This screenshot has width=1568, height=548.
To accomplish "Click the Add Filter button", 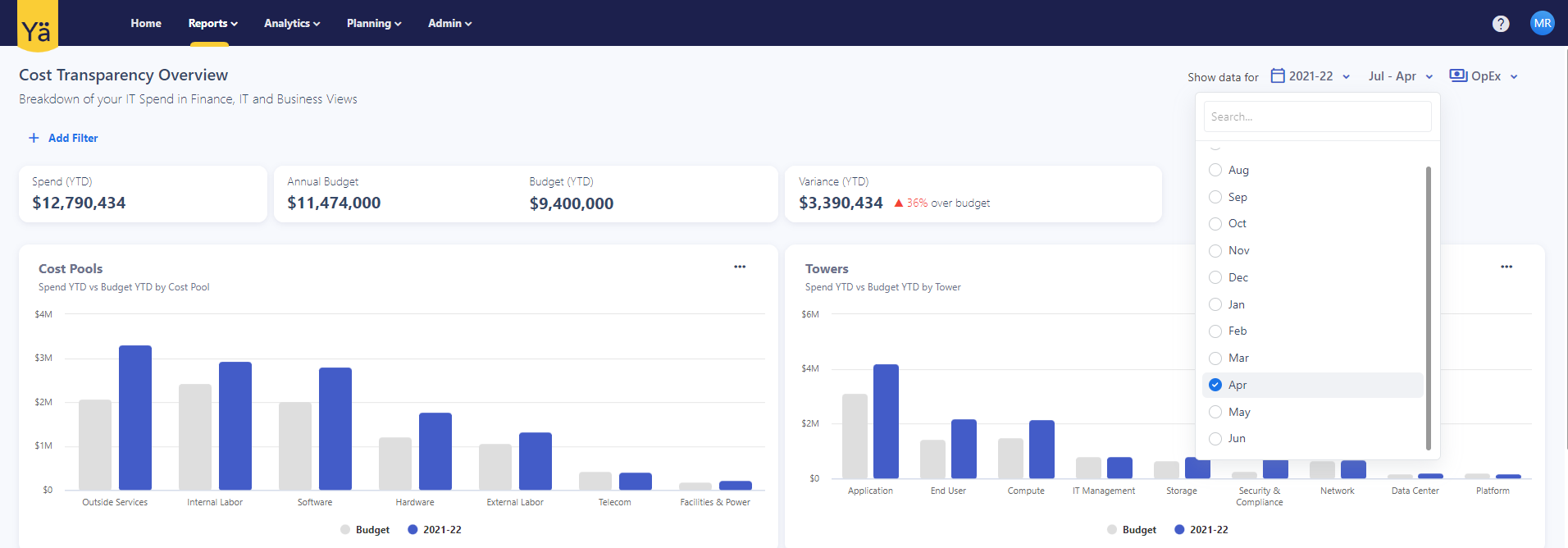I will pyautogui.click(x=73, y=138).
